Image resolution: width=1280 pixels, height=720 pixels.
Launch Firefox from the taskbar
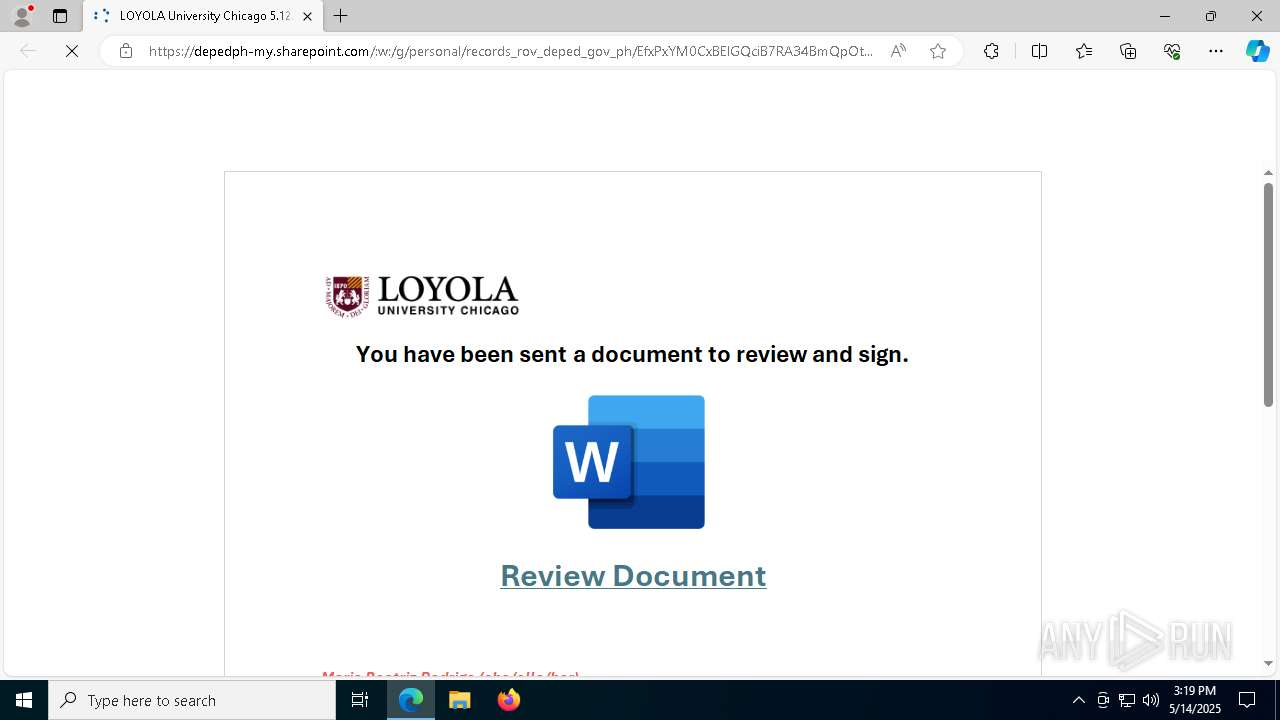509,700
